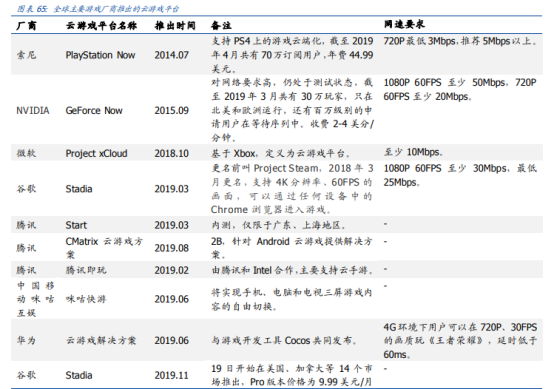Select the '备注' column header
Viewport: 554px width, 389px height.
pos(221,25)
